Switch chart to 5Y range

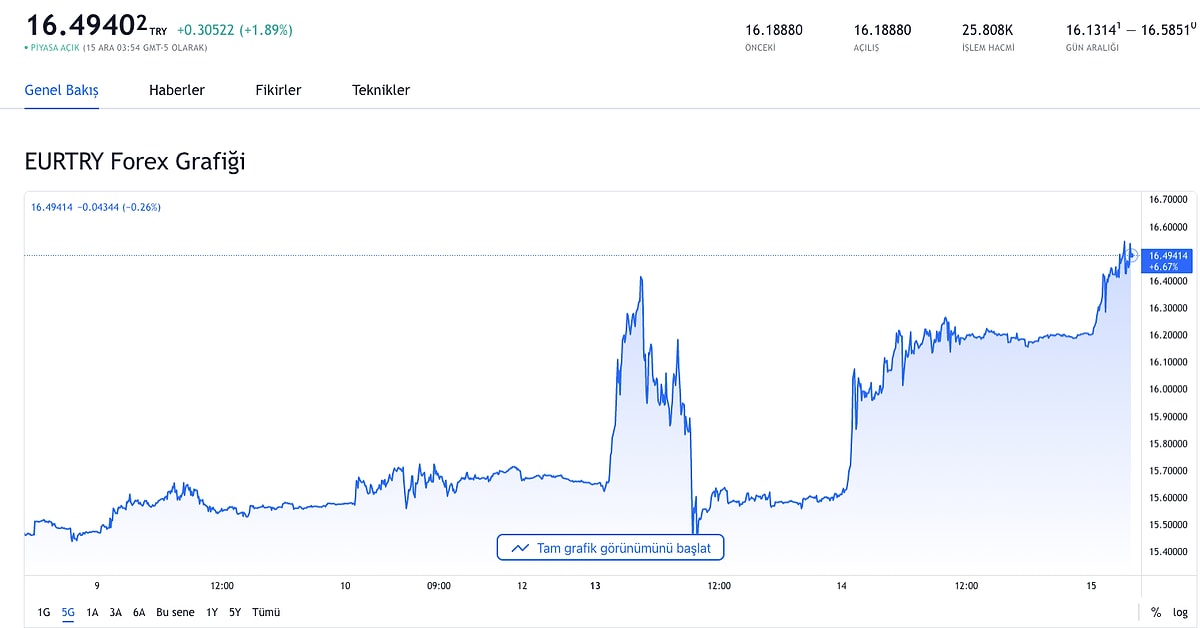click(235, 612)
